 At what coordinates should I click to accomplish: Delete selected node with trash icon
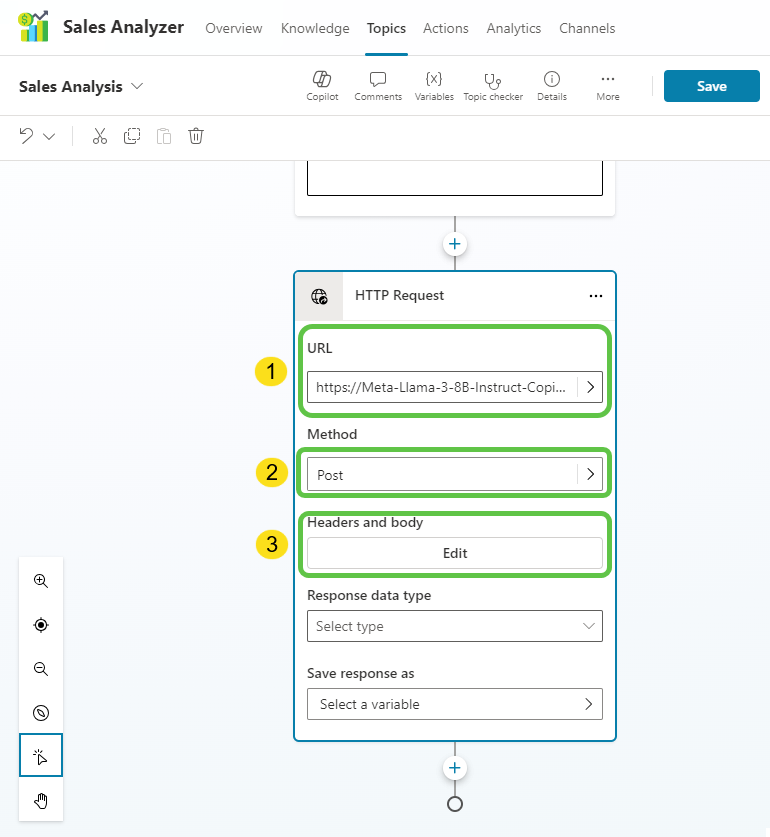click(196, 136)
